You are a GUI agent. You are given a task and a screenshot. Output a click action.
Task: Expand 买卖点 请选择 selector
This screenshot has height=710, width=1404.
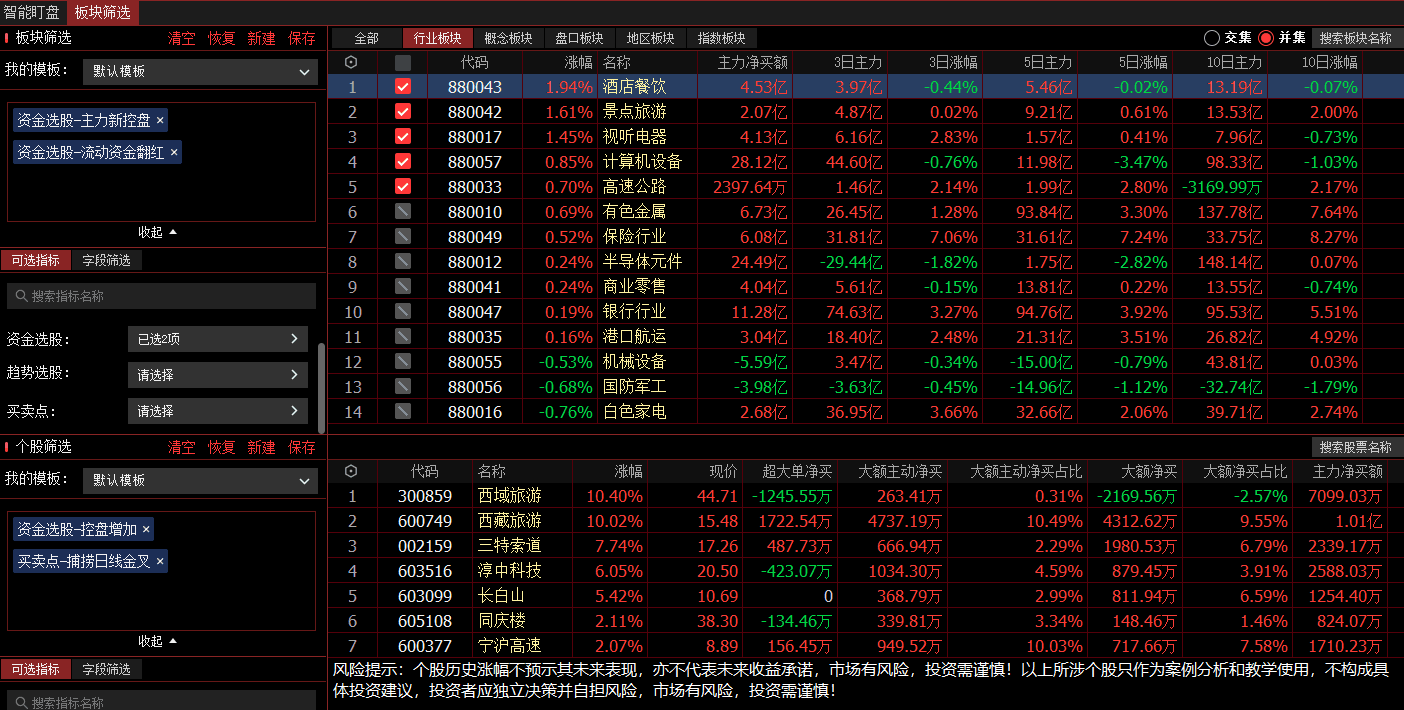[217, 411]
